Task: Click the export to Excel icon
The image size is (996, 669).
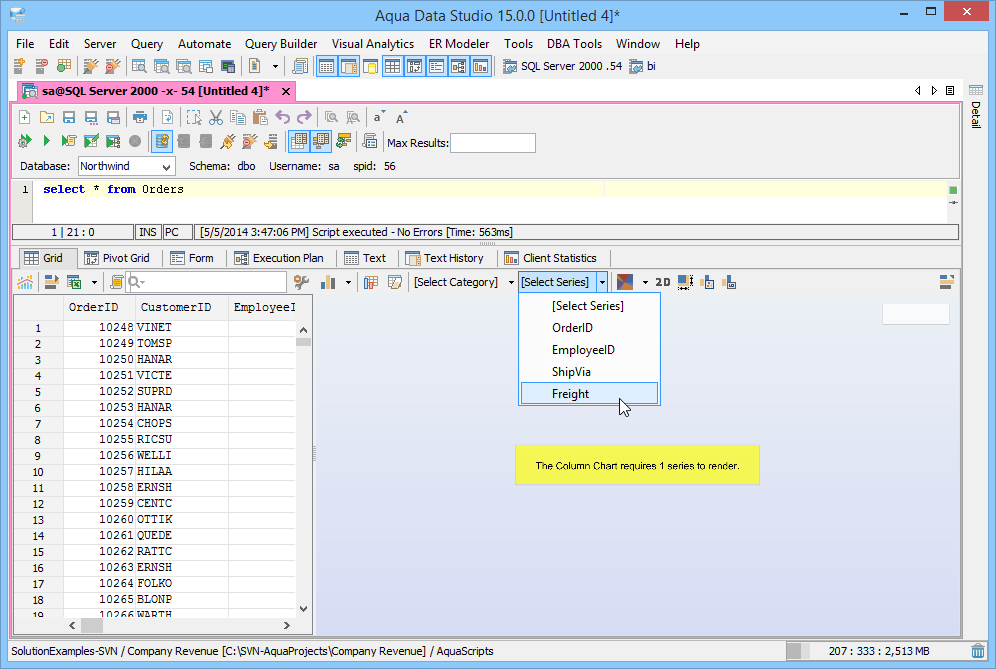Action: (74, 282)
